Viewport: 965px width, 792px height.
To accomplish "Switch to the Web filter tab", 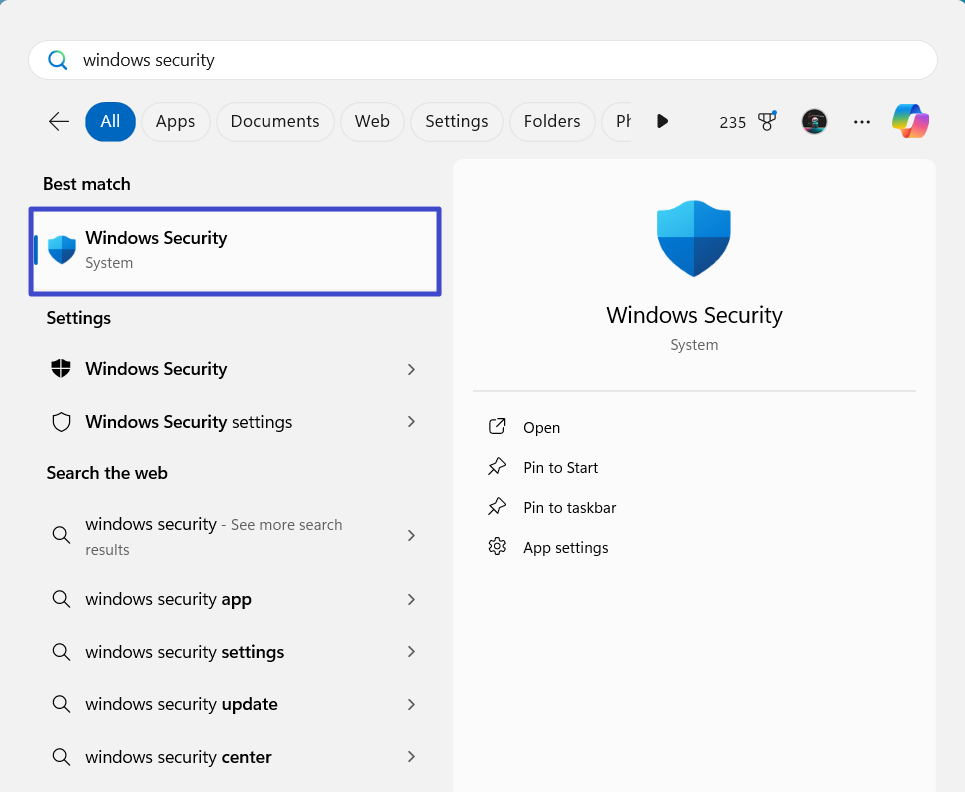I will coord(372,121).
